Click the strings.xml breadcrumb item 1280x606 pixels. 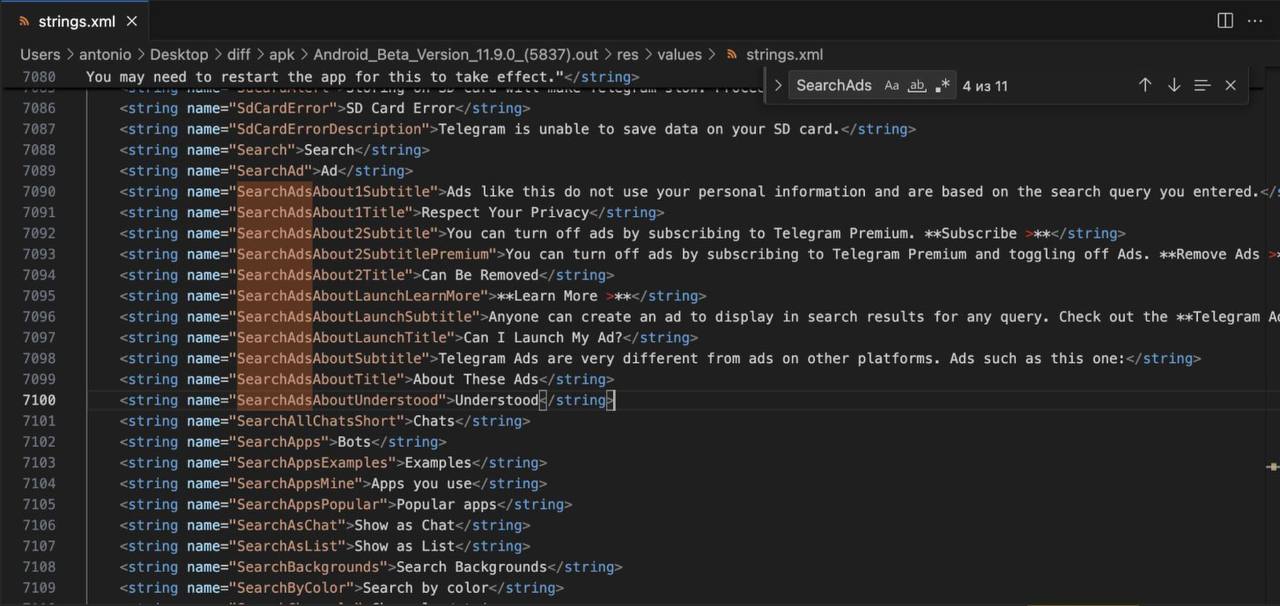[x=784, y=55]
